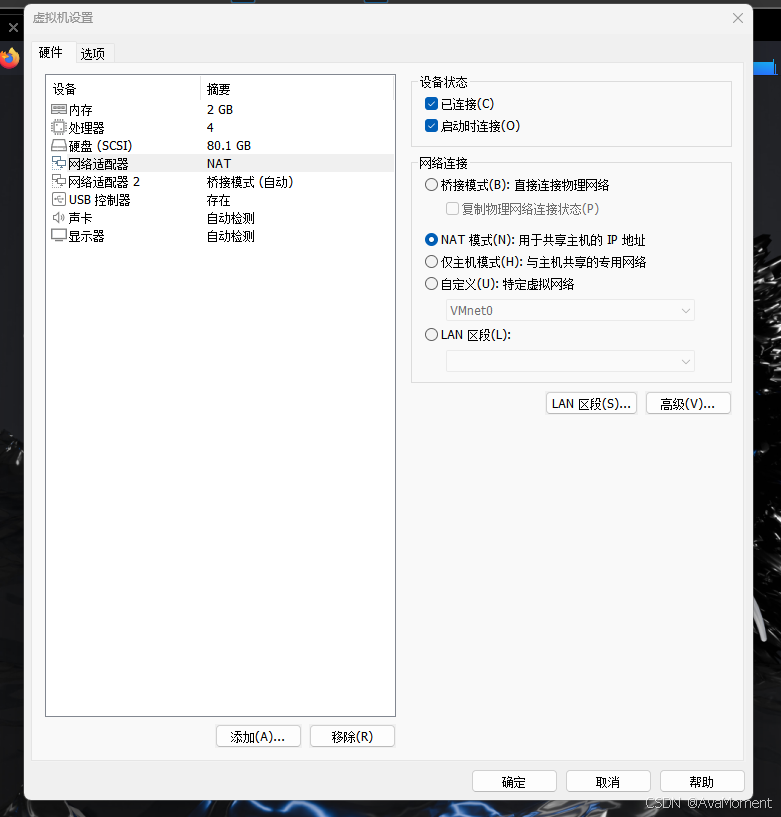Click the 确定 button
The width and height of the screenshot is (781, 817).
[x=514, y=782]
